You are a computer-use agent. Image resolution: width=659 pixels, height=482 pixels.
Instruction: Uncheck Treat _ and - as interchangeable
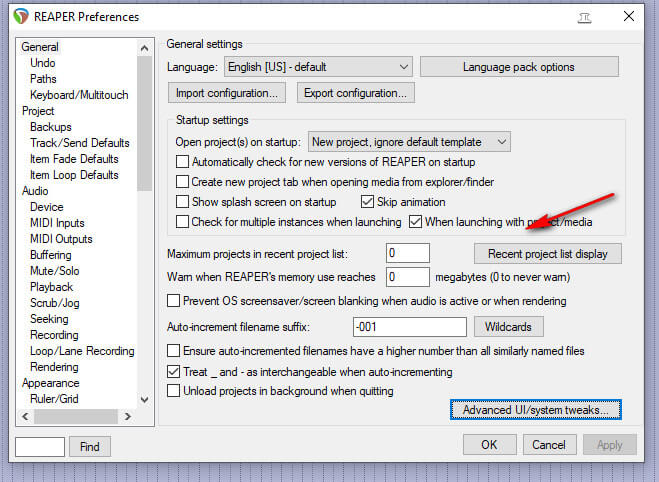click(x=174, y=371)
